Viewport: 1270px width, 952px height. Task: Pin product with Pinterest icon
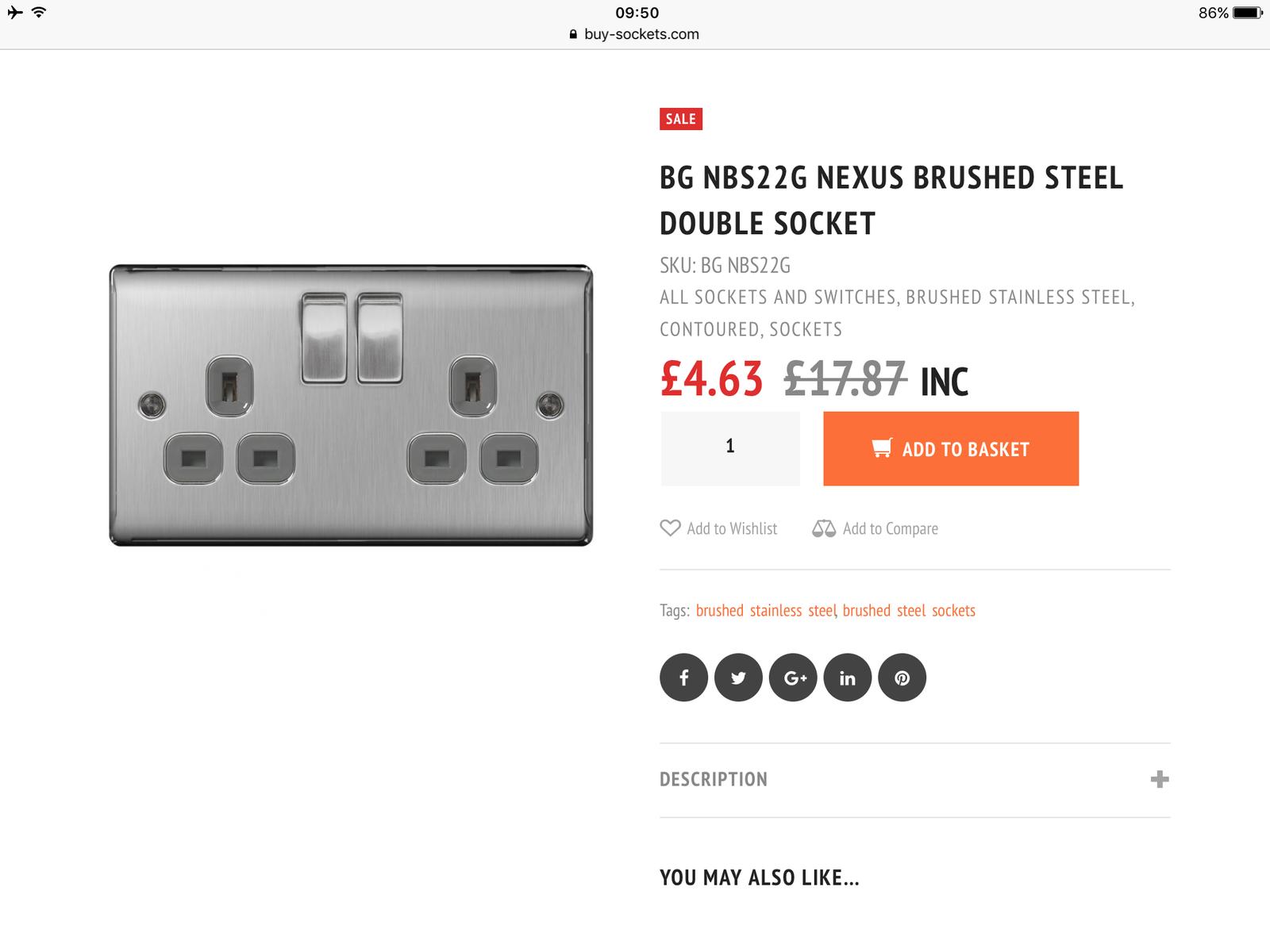coord(902,678)
